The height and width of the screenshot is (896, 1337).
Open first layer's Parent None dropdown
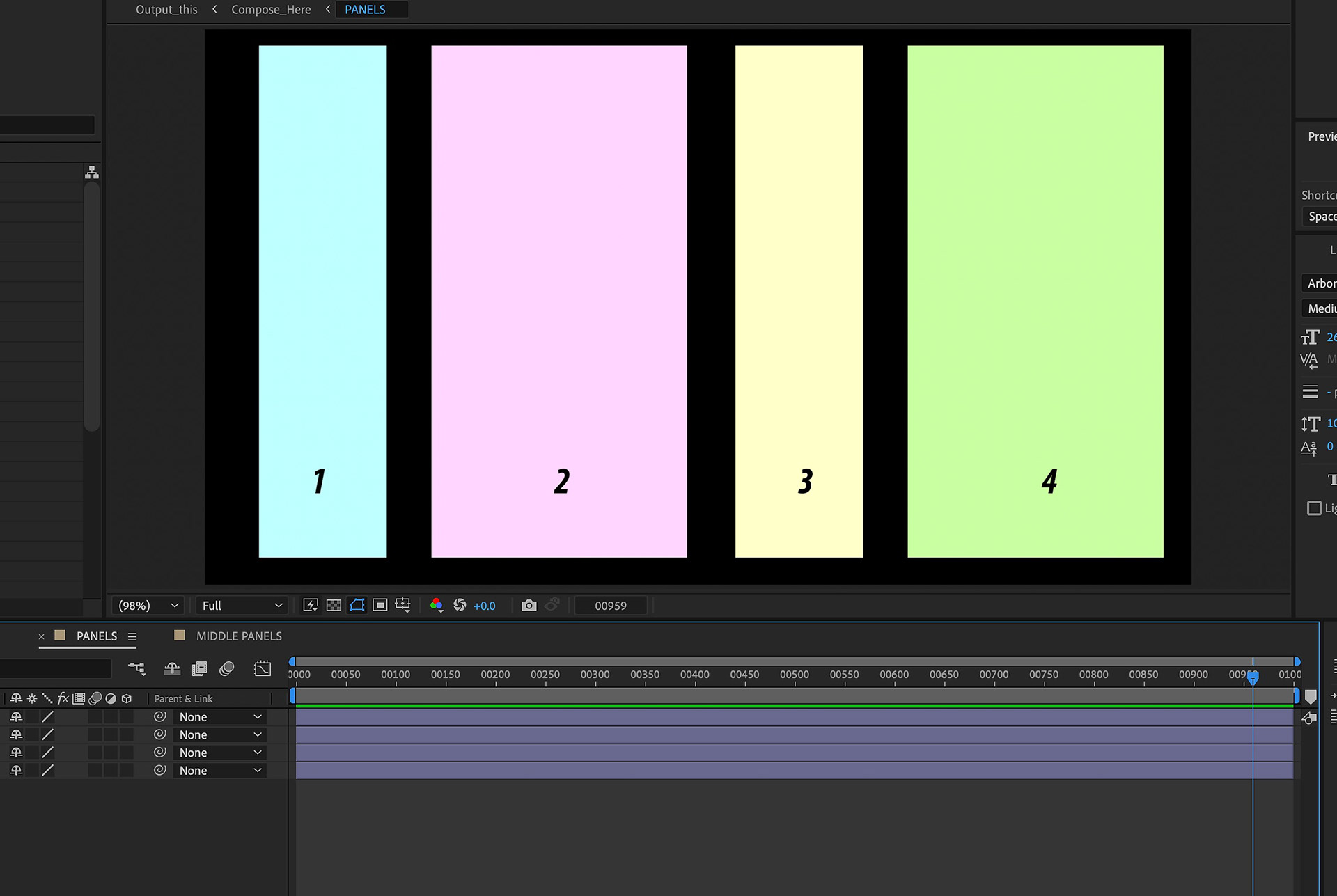[219, 717]
